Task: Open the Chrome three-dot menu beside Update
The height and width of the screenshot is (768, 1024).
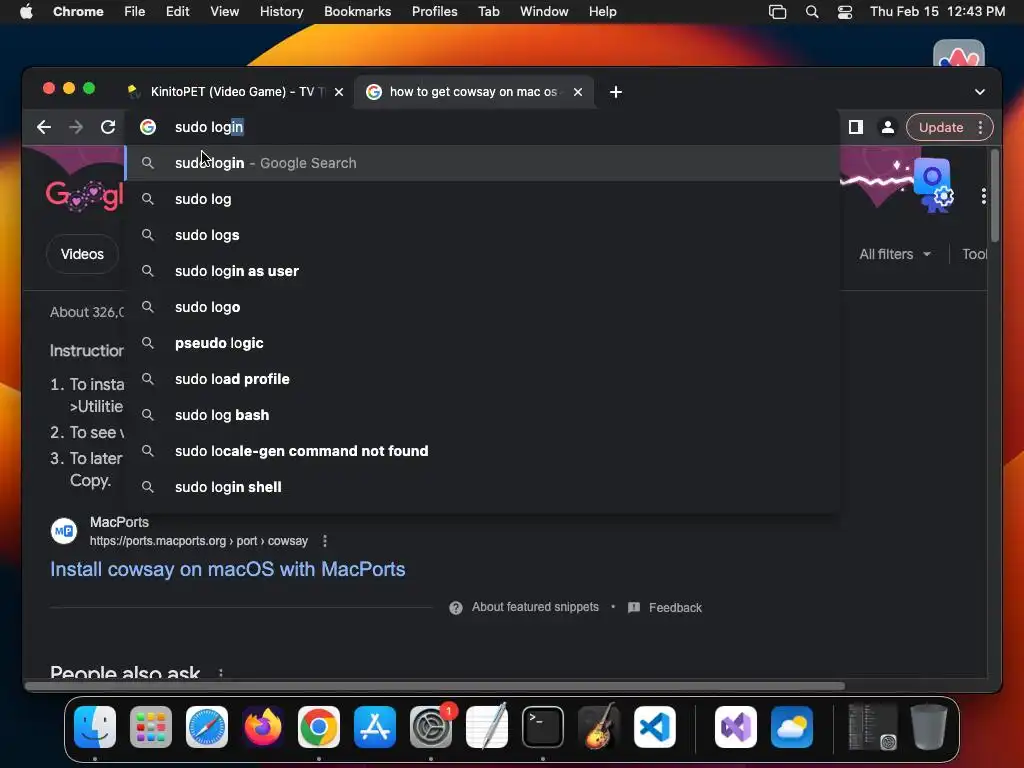Action: tap(980, 127)
